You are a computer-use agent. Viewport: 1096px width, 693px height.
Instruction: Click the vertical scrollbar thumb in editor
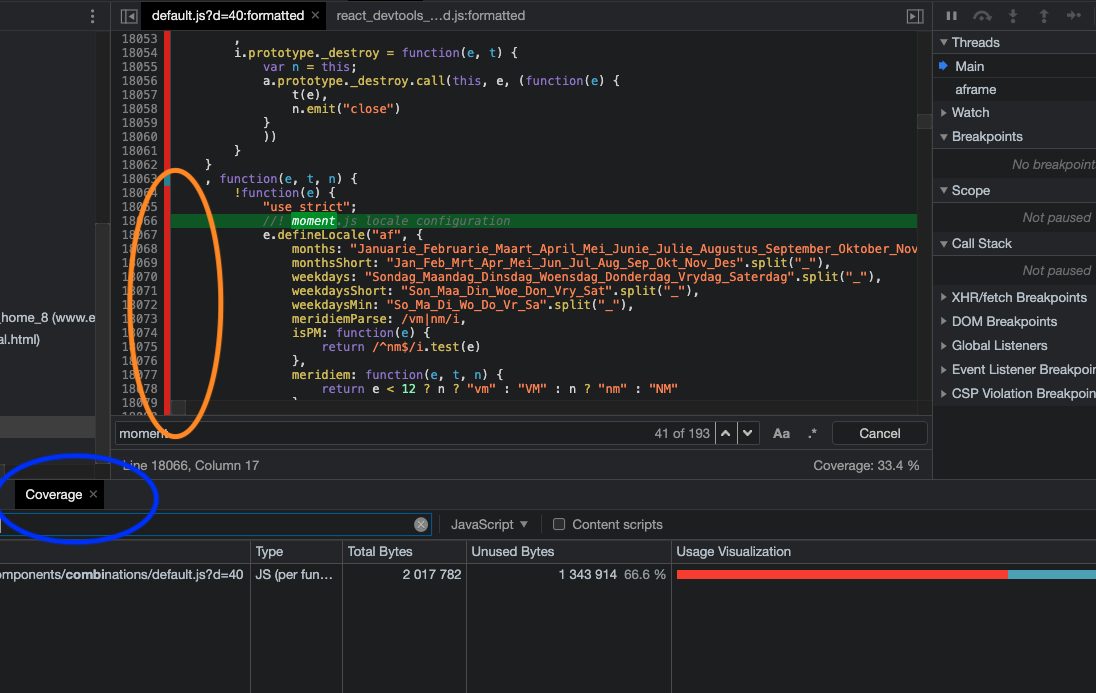924,122
